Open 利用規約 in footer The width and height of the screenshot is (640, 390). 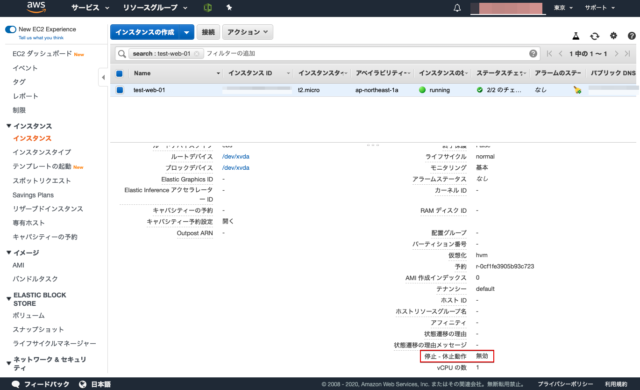(x=616, y=384)
